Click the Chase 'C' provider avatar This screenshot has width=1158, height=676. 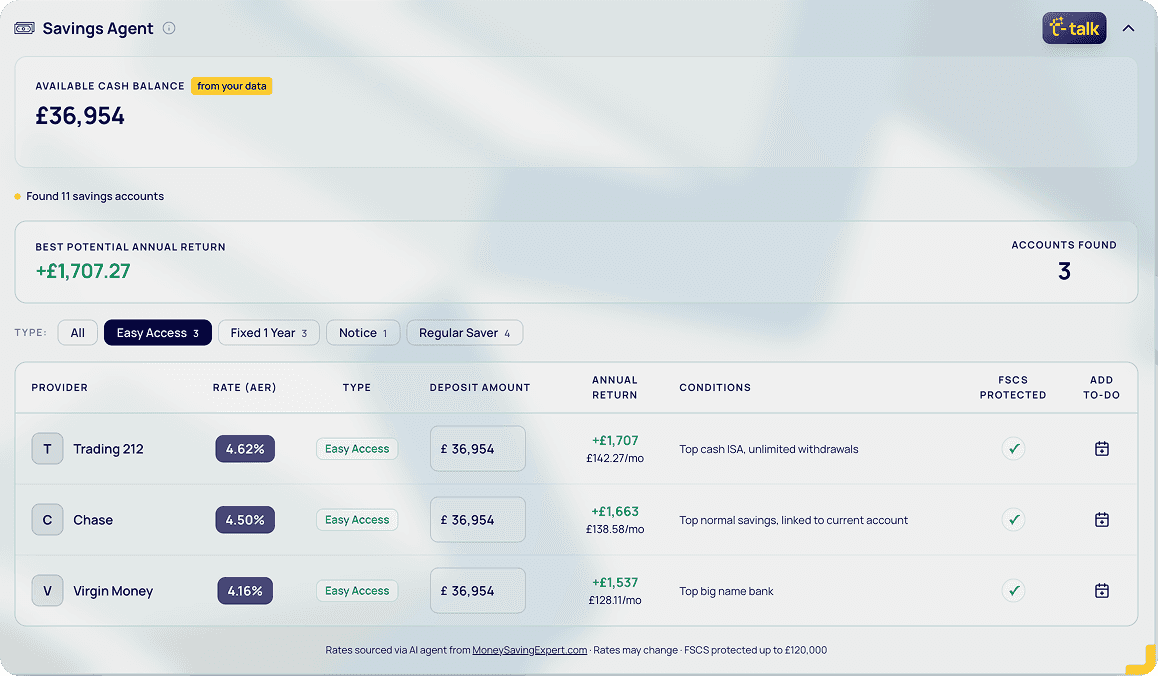pyautogui.click(x=47, y=519)
